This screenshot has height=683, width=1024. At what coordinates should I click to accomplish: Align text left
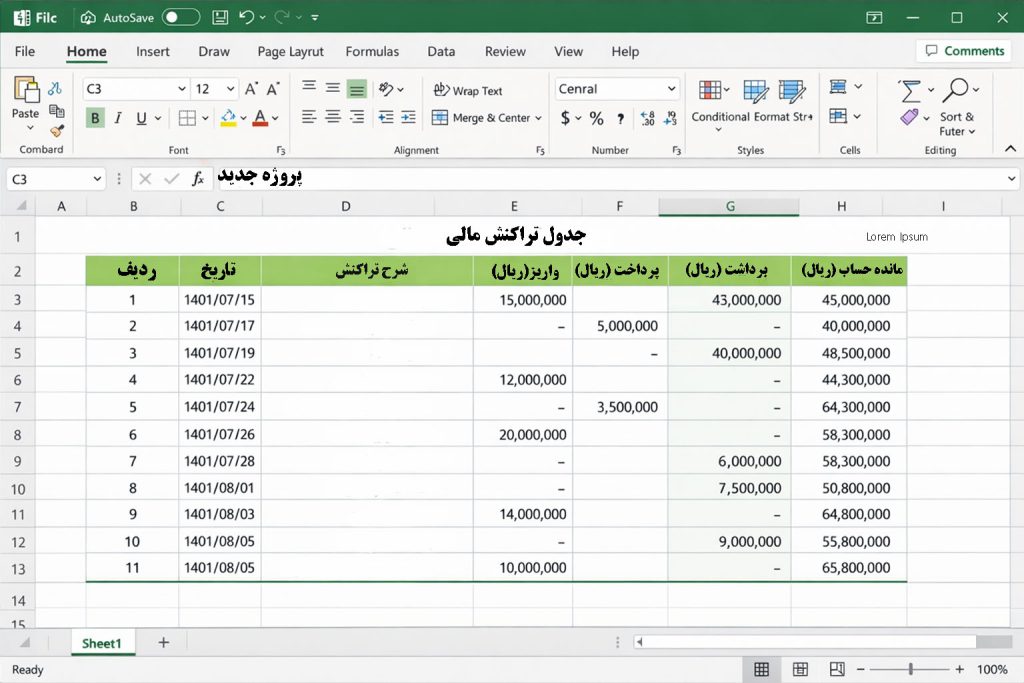(x=309, y=117)
